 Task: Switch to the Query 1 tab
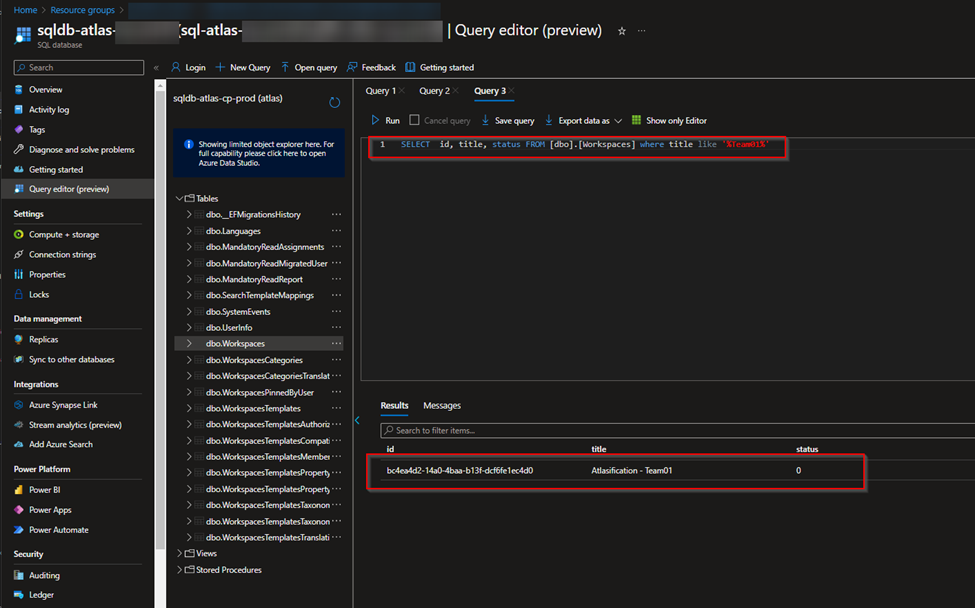point(379,91)
